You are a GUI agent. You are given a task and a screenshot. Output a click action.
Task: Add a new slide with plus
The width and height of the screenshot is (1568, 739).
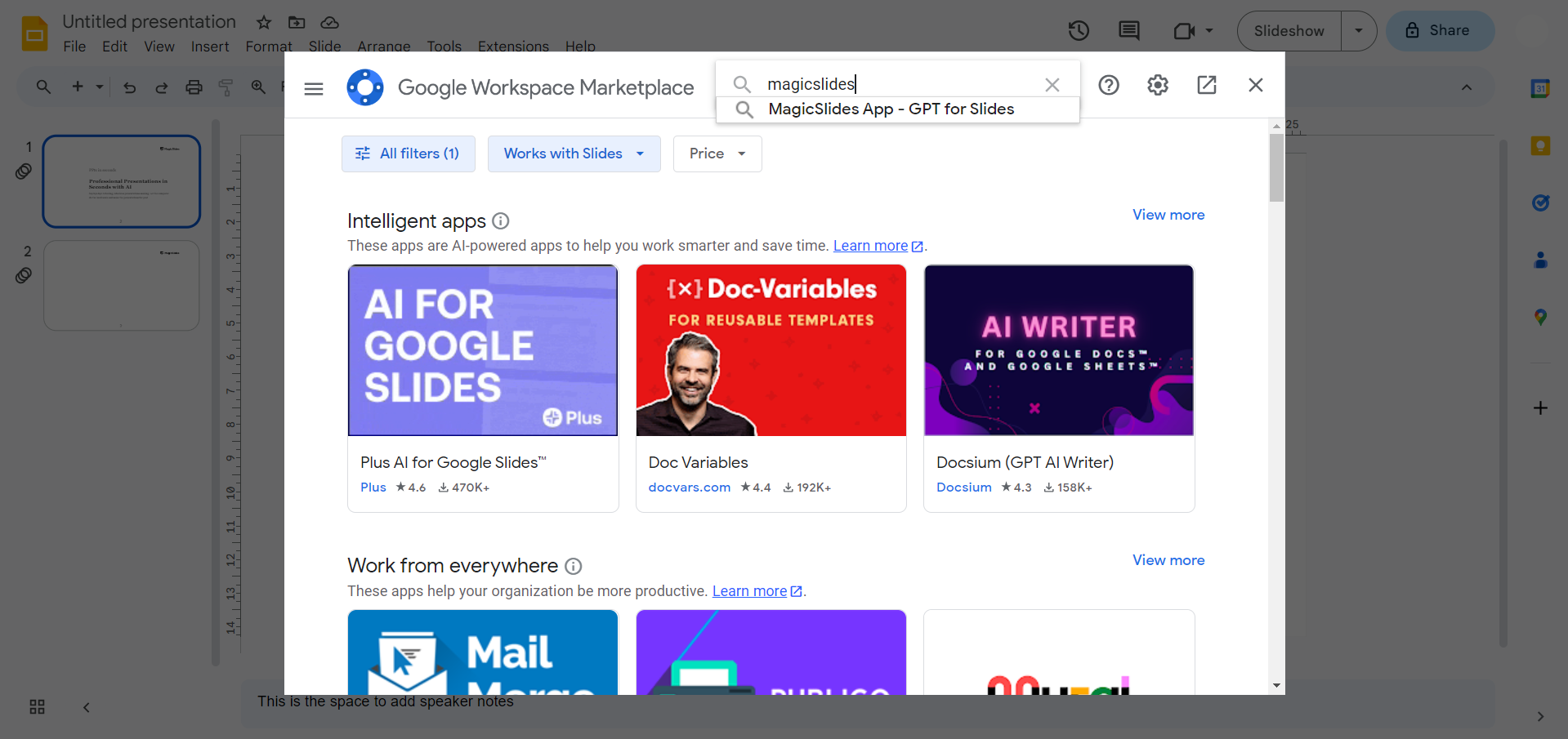click(78, 87)
